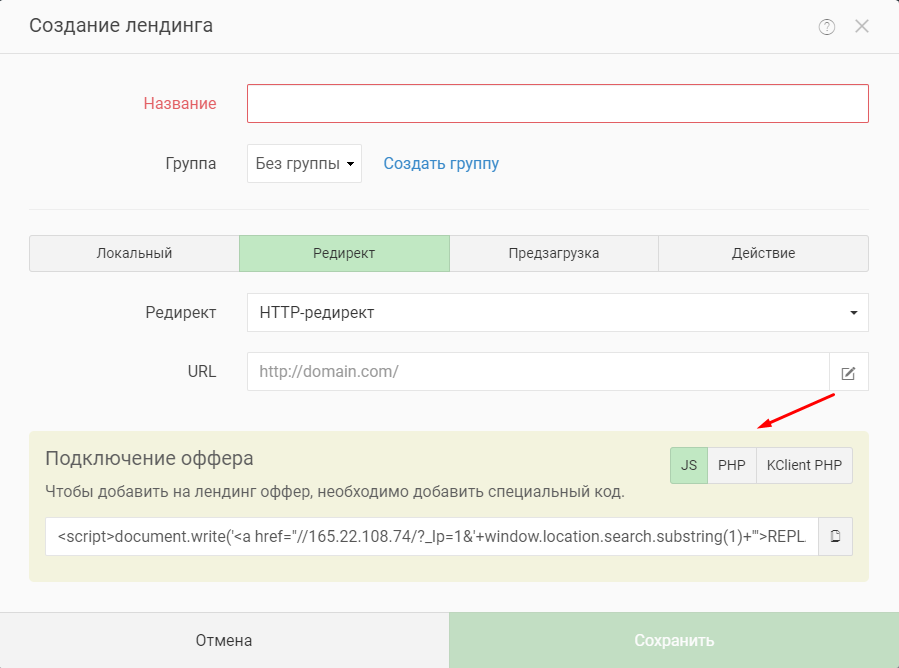Click the offer code instruction text
899x668 pixels.
(x=335, y=492)
